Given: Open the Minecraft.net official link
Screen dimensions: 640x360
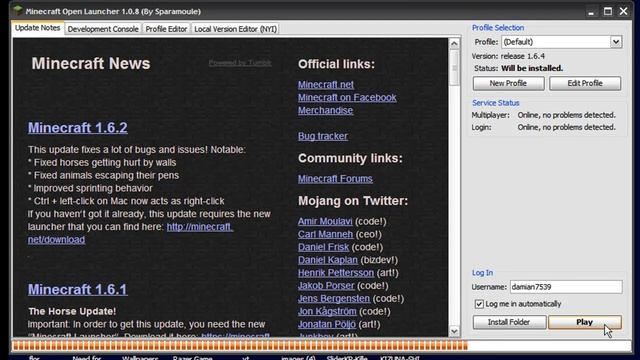Looking at the screenshot, I should pyautogui.click(x=326, y=84).
